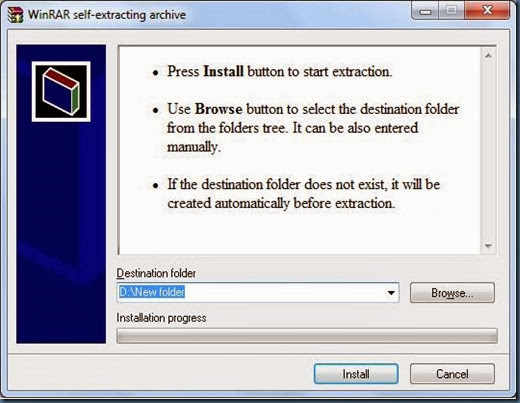Expand the Destination folder dropdown arrow

(391, 293)
